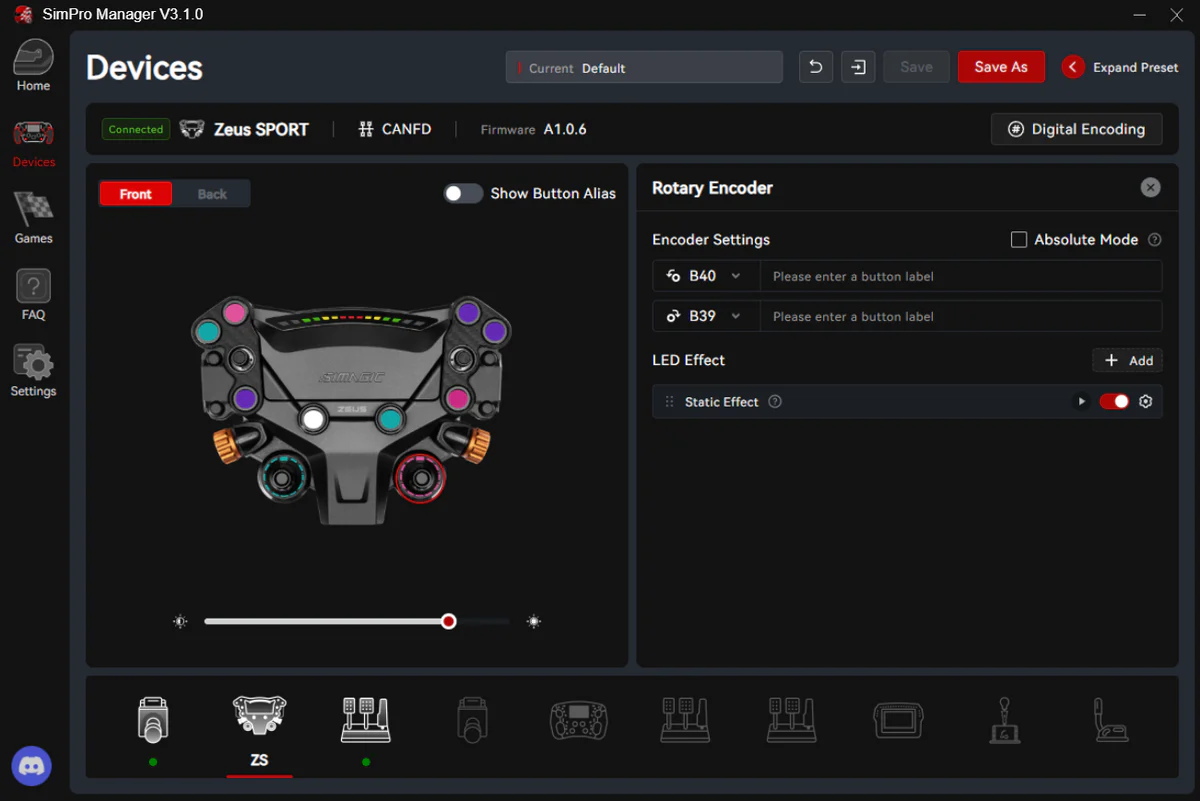Go to Settings in the sidebar

(x=33, y=371)
